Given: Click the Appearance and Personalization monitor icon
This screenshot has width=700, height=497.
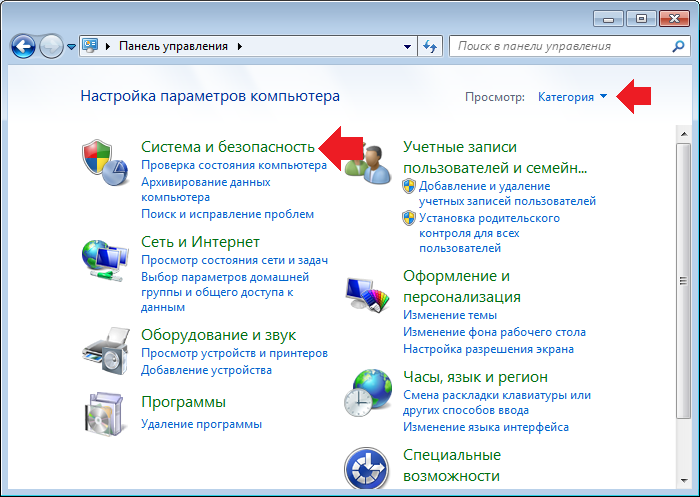Looking at the screenshot, I should coord(368,295).
